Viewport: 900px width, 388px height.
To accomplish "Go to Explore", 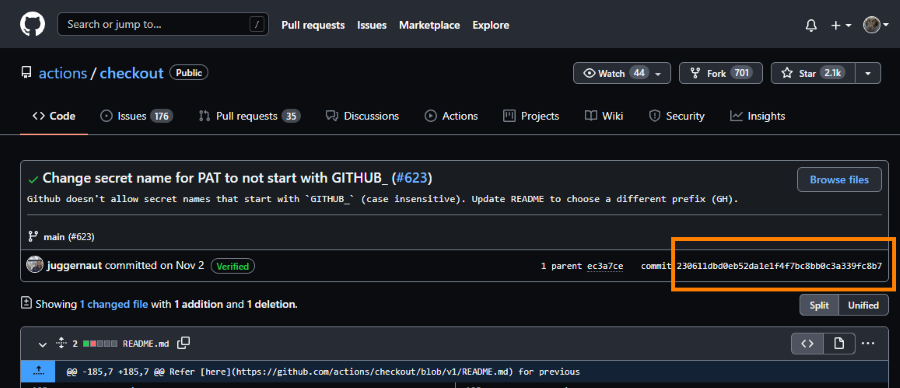I will coord(491,25).
